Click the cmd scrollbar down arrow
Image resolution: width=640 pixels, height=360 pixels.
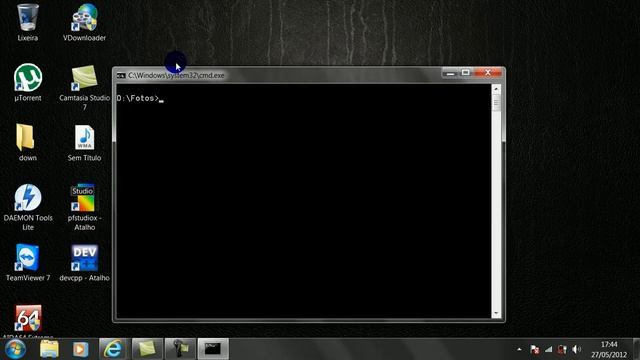coord(496,313)
